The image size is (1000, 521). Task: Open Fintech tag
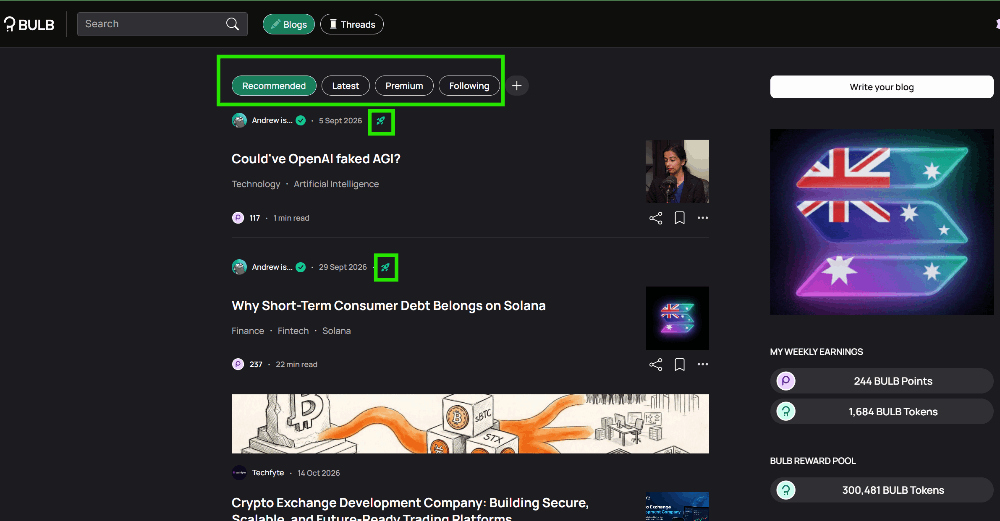[293, 330]
